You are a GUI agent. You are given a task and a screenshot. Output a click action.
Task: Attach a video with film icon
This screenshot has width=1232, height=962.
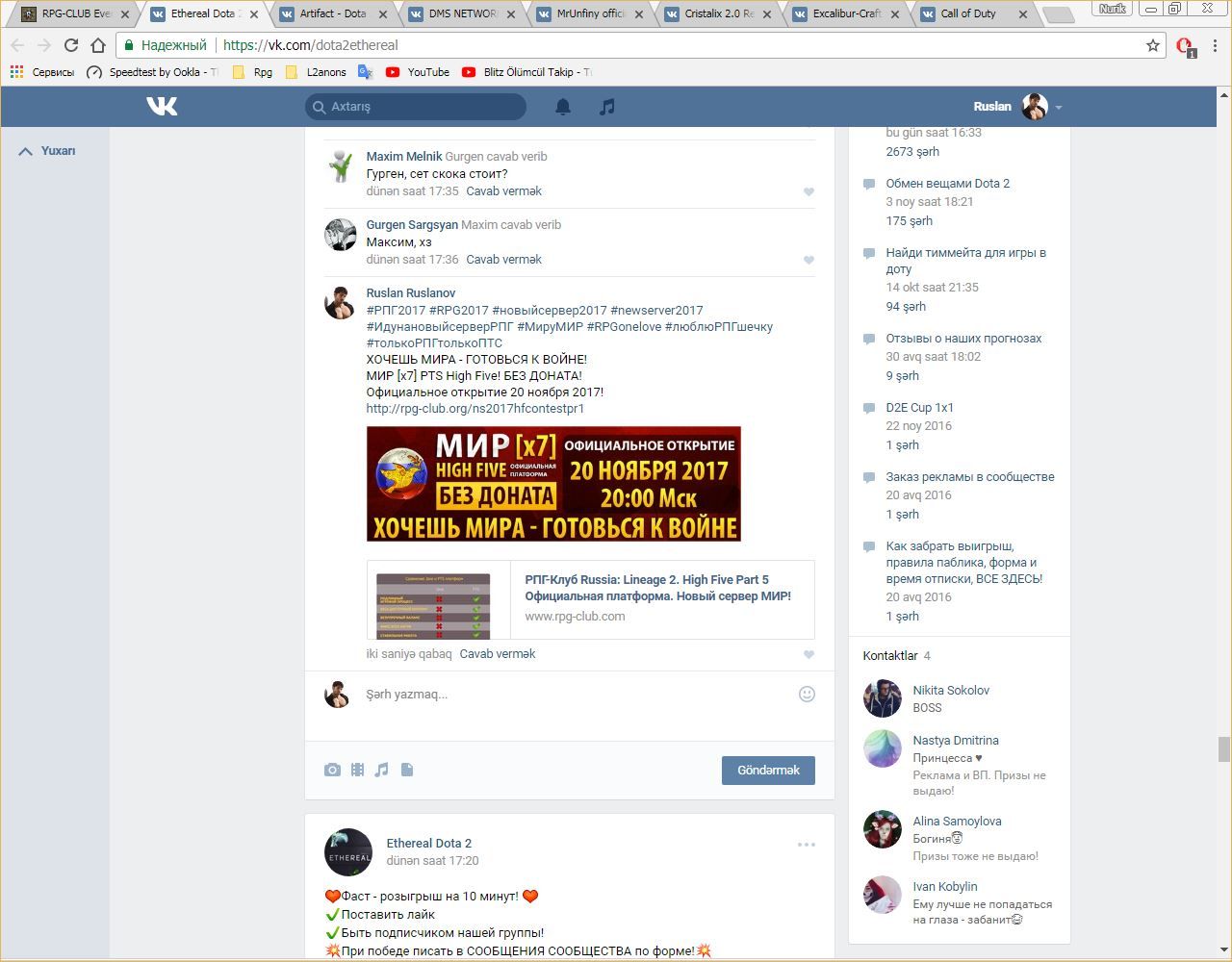(357, 770)
